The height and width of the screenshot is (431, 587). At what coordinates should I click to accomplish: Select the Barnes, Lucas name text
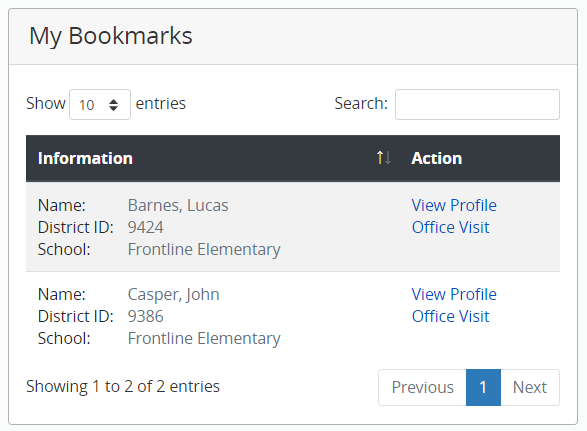178,206
